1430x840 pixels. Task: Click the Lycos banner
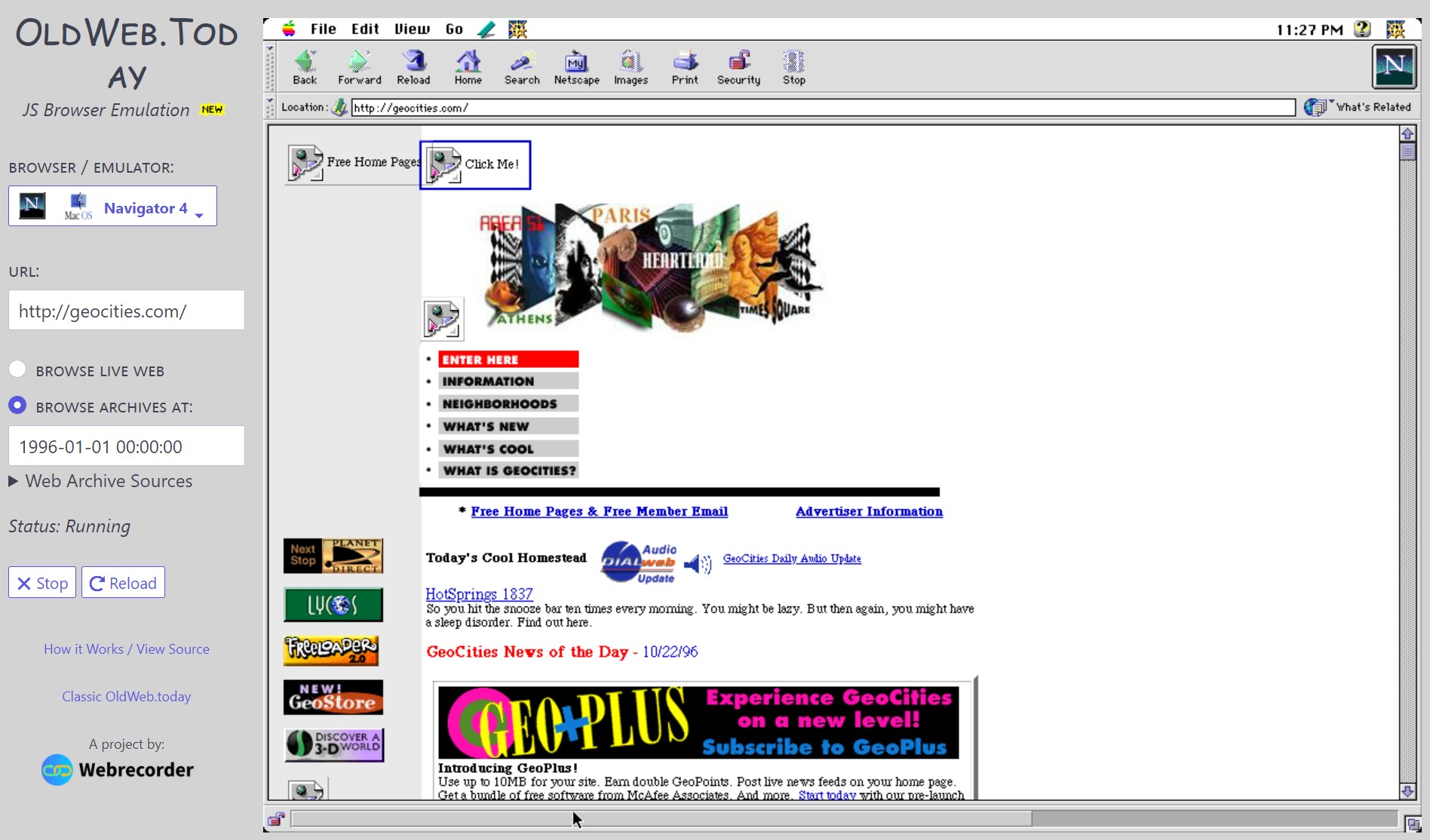(x=333, y=605)
